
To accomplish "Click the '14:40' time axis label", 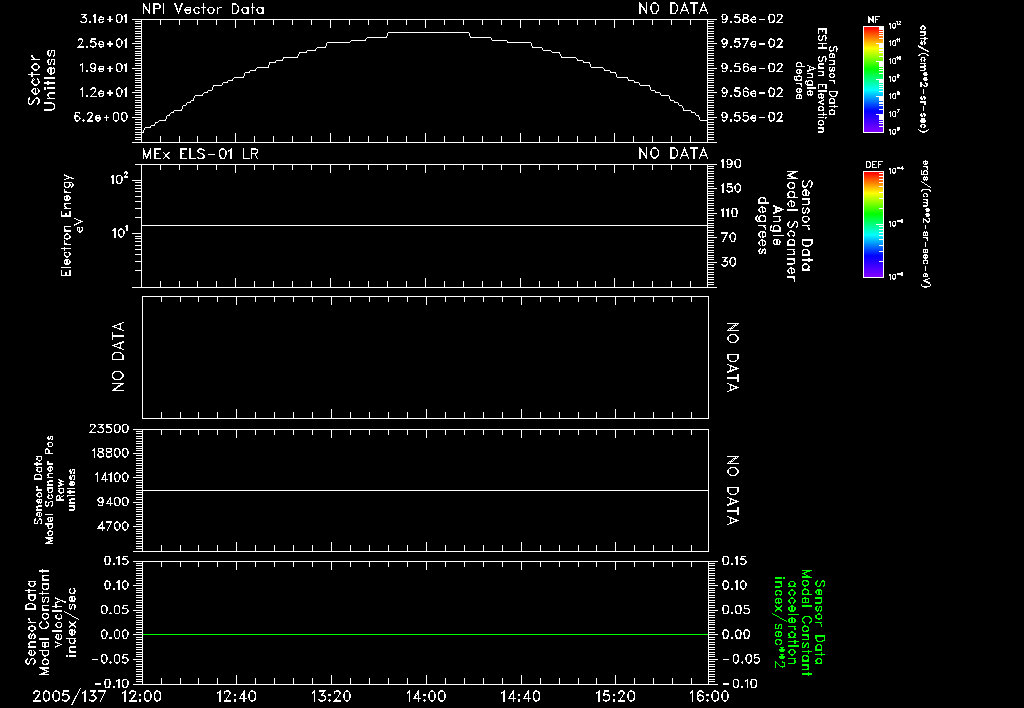I will click(x=520, y=697).
